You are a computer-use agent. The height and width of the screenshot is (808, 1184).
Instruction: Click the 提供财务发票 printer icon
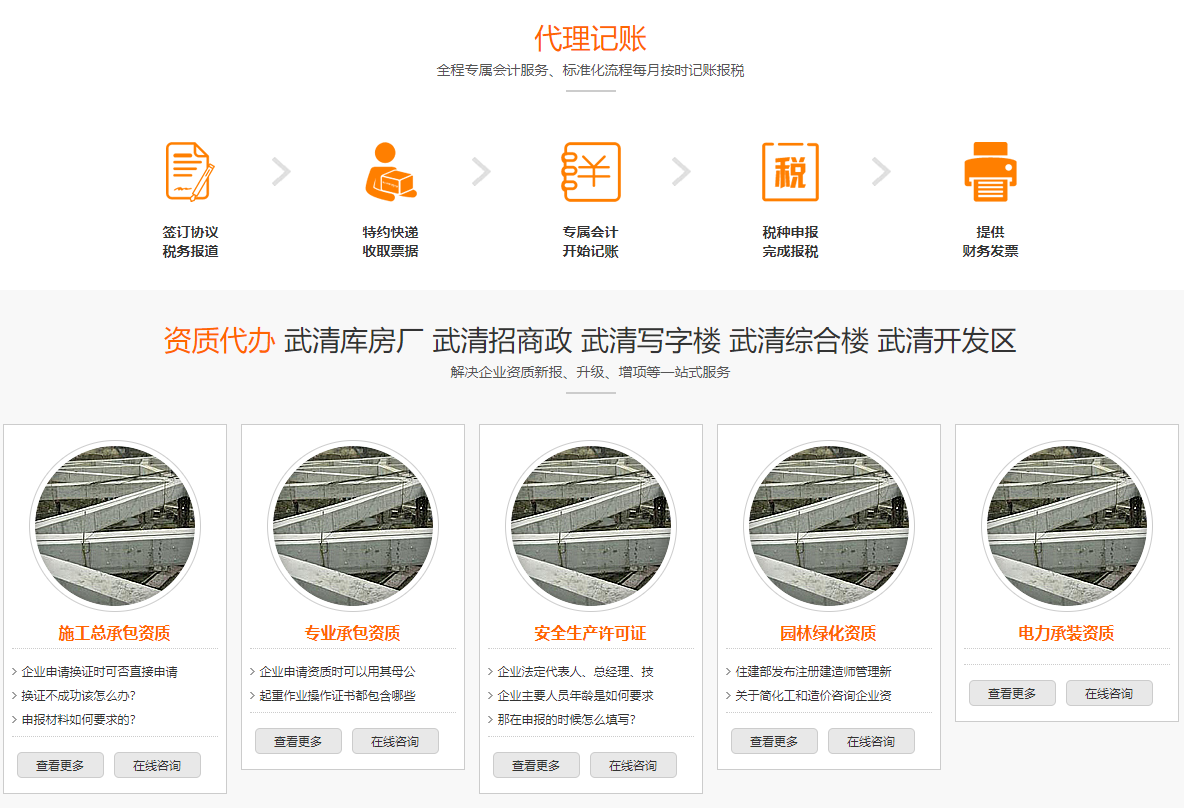pos(990,172)
